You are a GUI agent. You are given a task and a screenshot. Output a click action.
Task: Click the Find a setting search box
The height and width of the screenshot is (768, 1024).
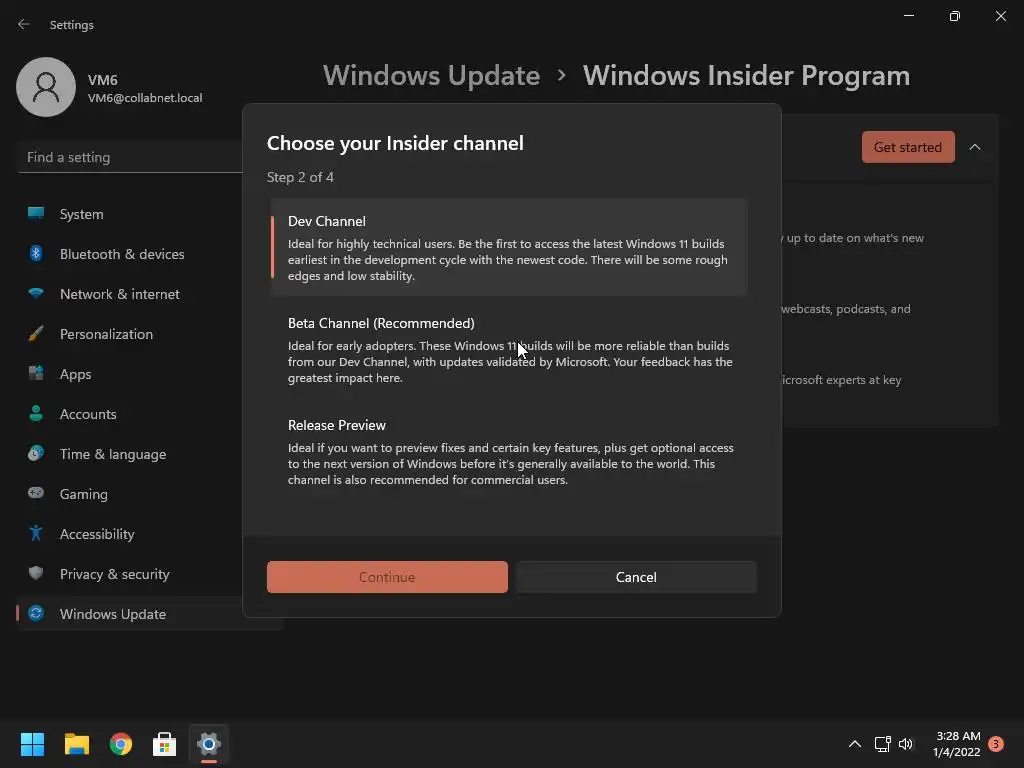coord(131,157)
